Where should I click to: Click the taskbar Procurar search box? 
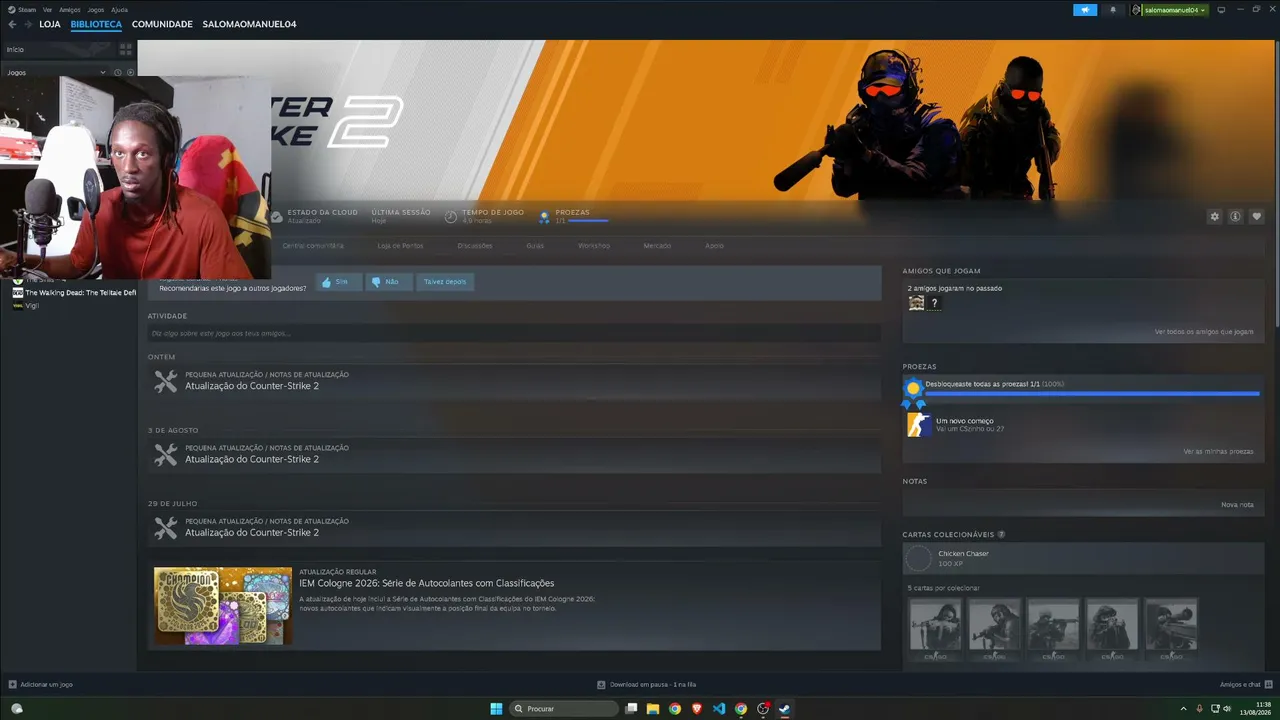[565, 709]
